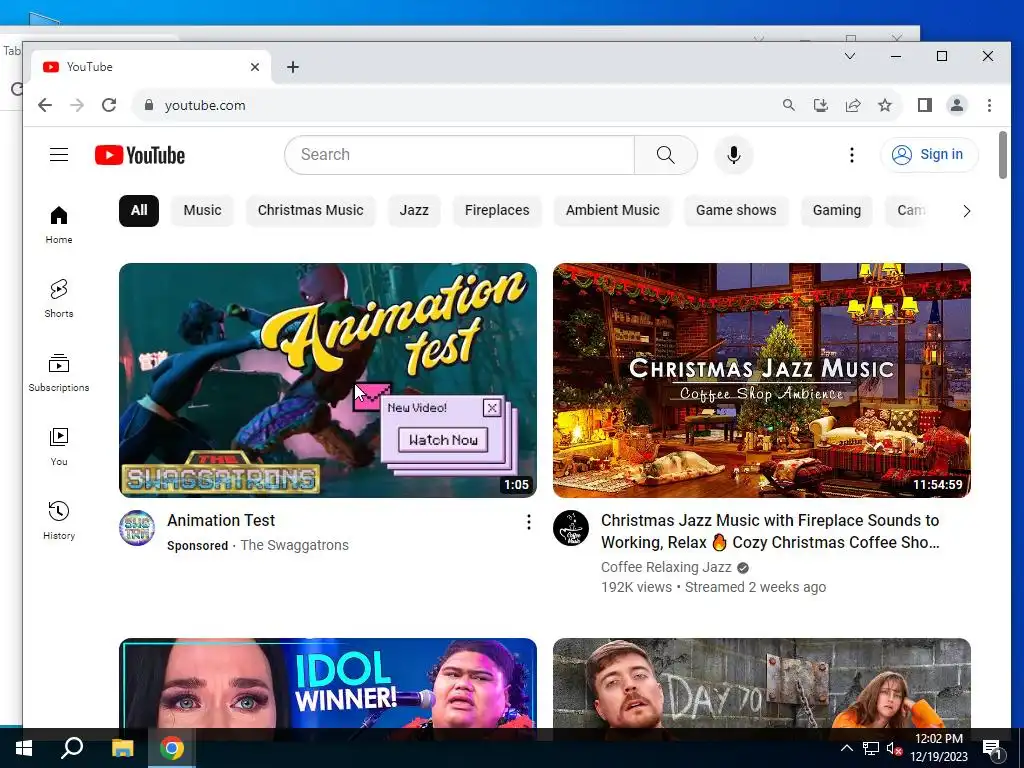Open the Windows notification center
This screenshot has width=1024, height=768.
pyautogui.click(x=992, y=748)
